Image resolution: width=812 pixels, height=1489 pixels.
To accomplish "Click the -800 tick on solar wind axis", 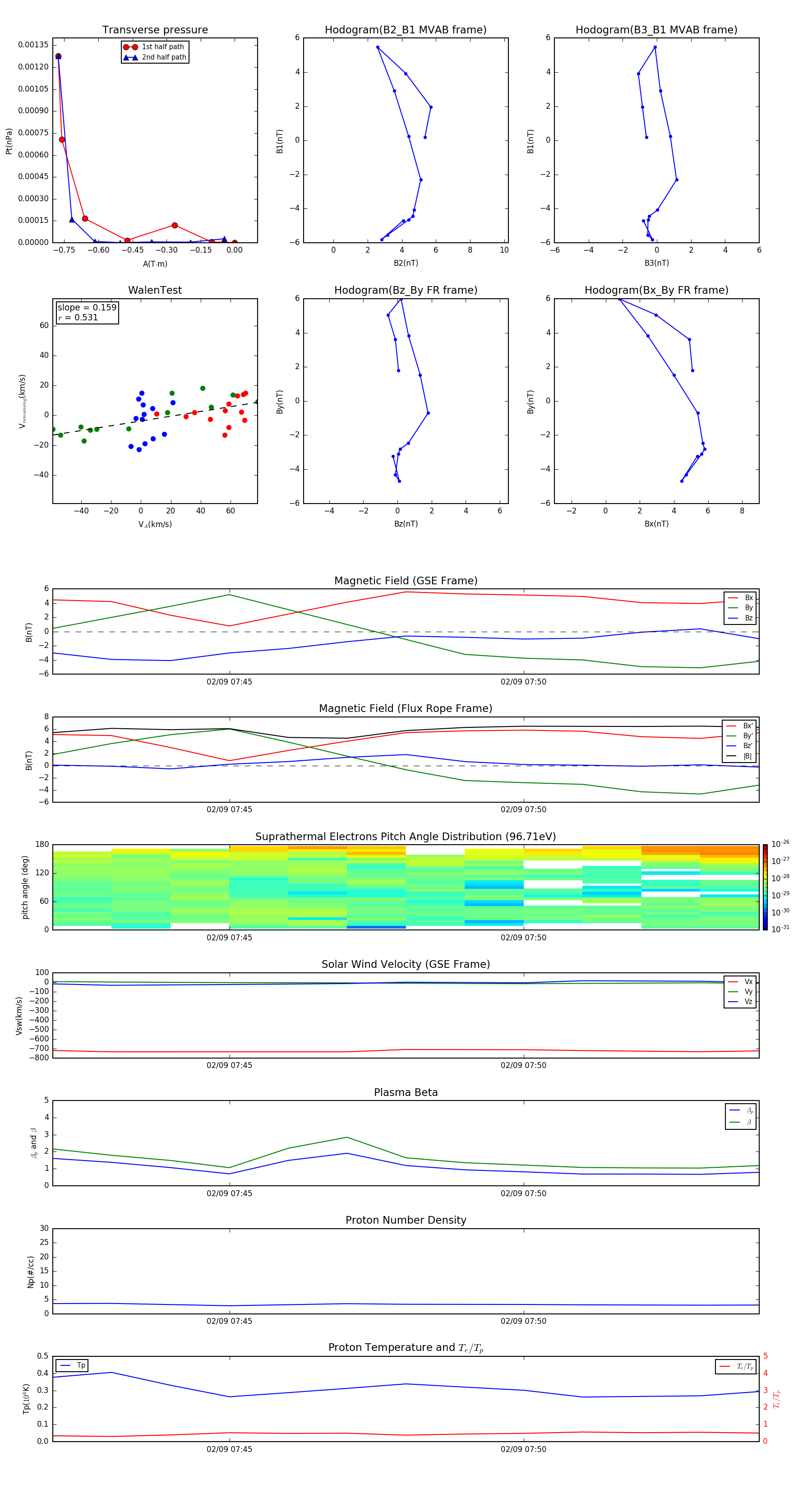I will point(38,1058).
